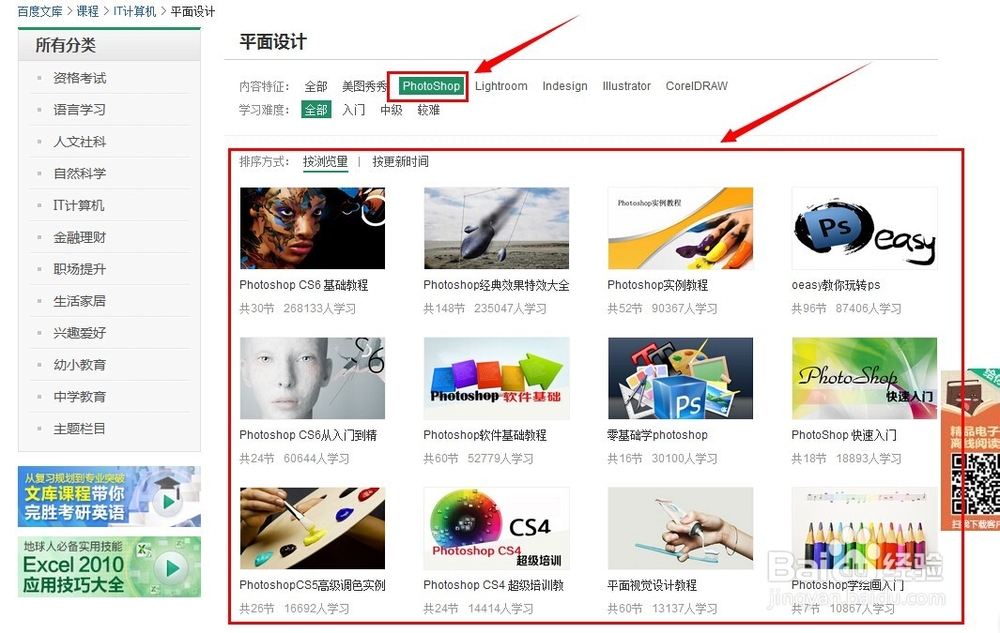Open Excel 2010 应用技巧大全 banner
1000x633 pixels.
coord(109,567)
